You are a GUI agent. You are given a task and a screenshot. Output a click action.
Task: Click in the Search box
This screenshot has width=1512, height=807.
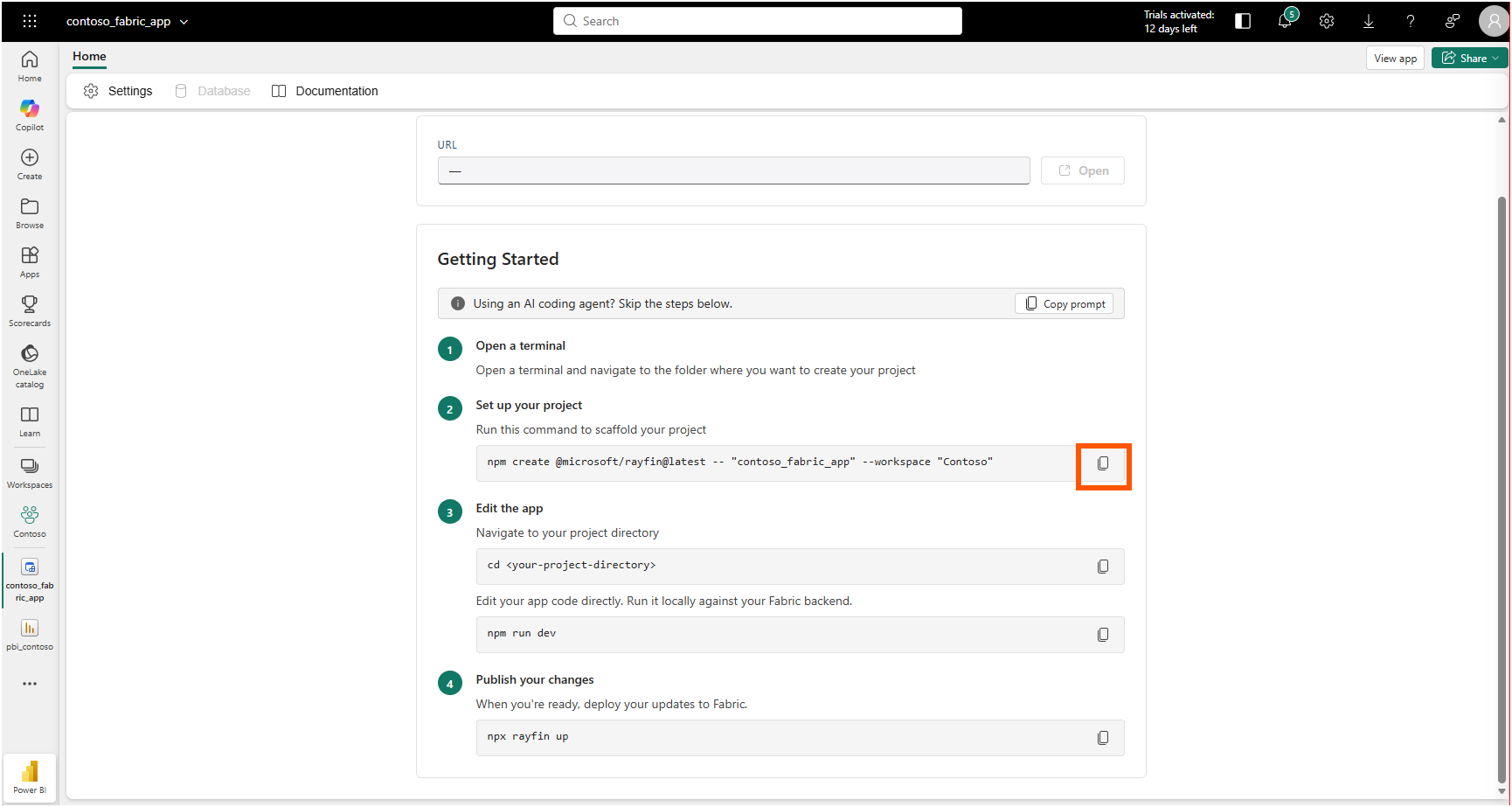click(x=758, y=21)
